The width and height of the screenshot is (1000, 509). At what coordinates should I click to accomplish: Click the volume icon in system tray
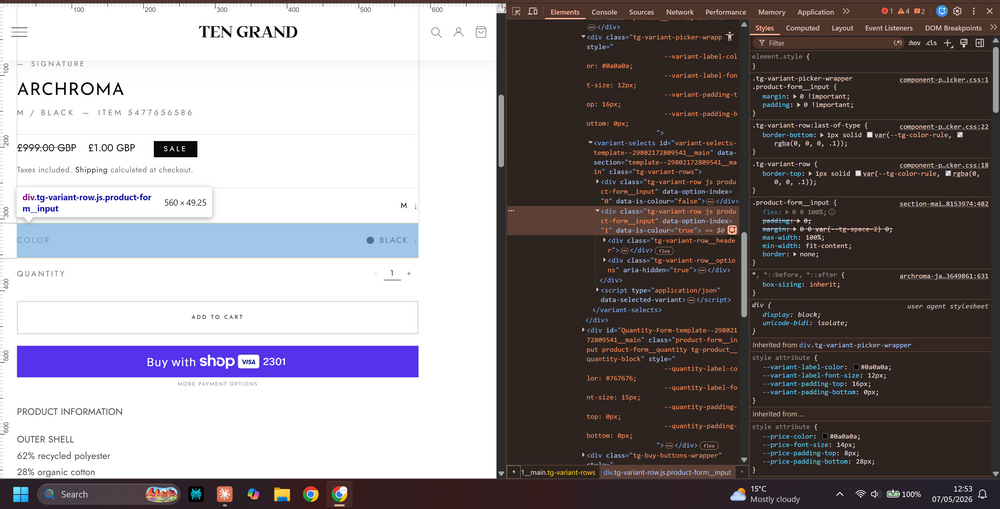[x=875, y=494]
